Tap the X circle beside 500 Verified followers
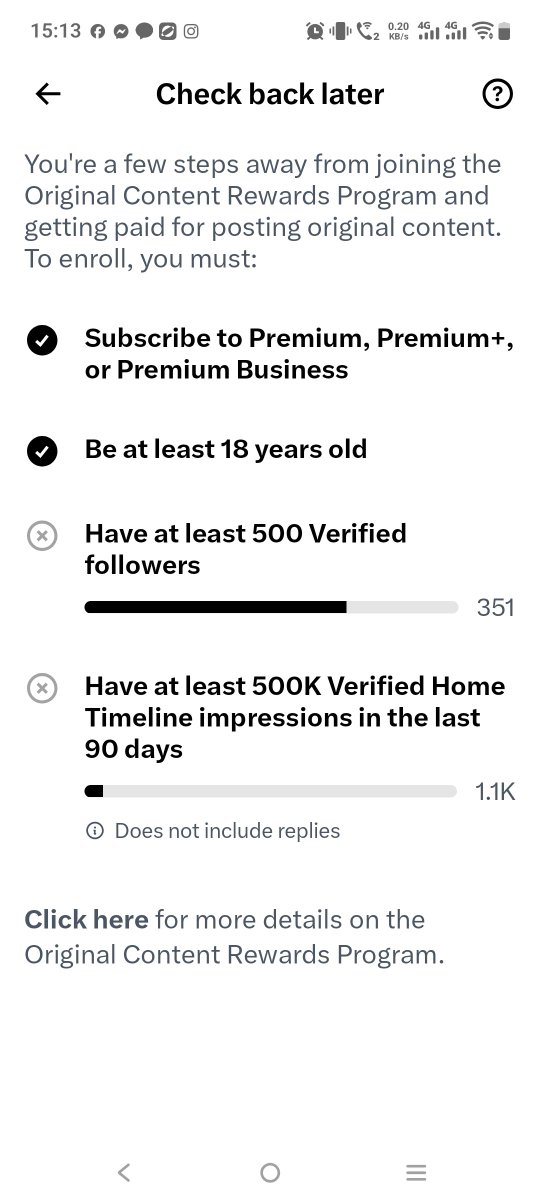Viewport: 540px width, 1200px height. [x=41, y=537]
